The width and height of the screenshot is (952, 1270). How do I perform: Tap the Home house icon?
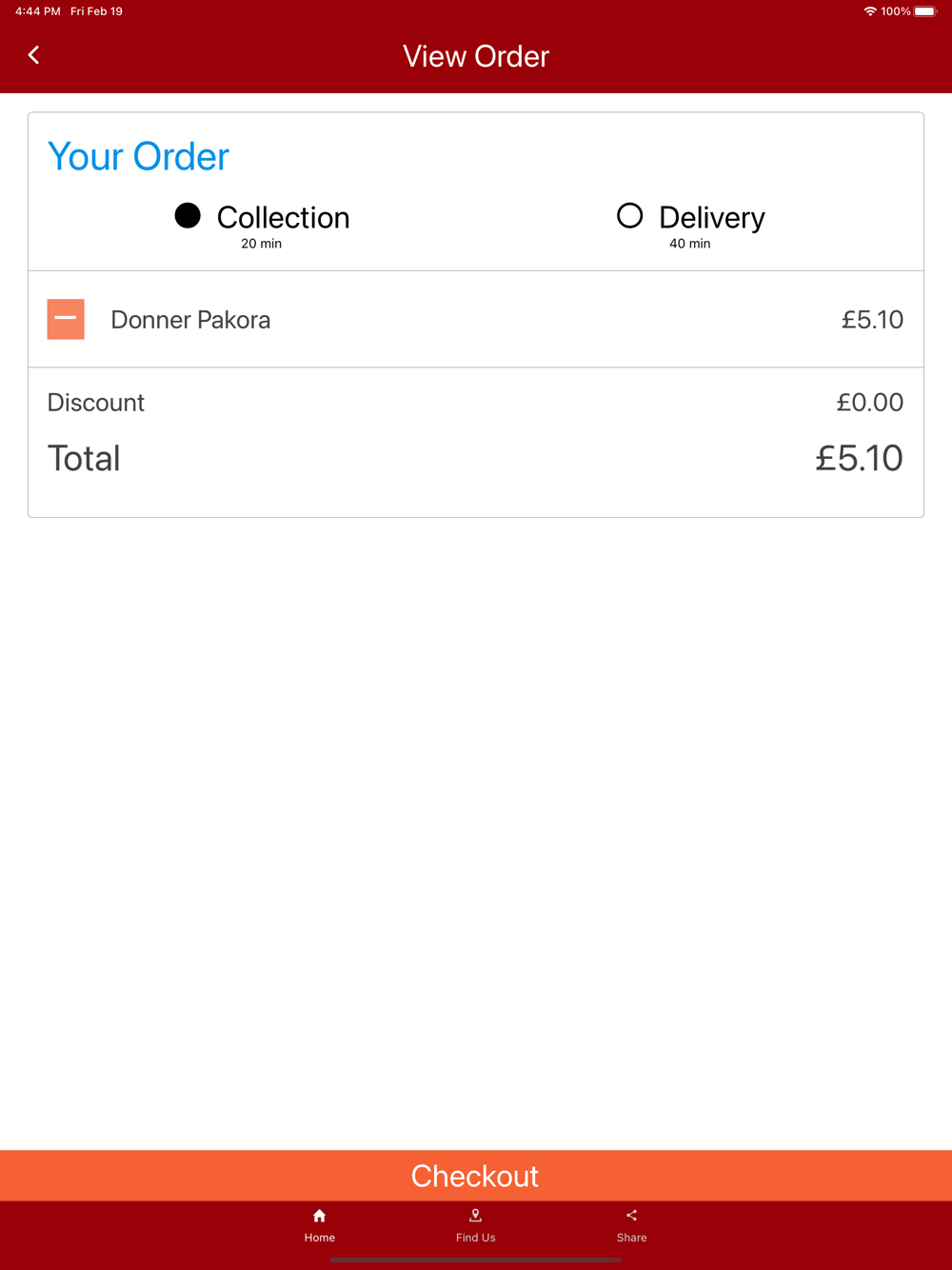tap(320, 1216)
